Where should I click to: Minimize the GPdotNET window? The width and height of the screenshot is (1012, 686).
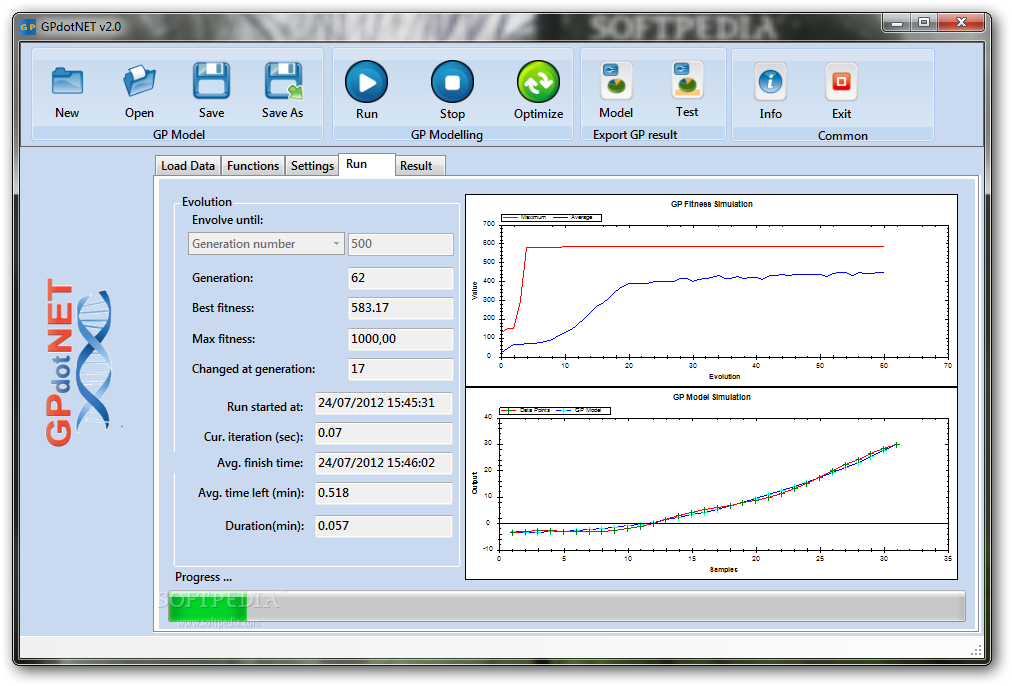point(896,23)
